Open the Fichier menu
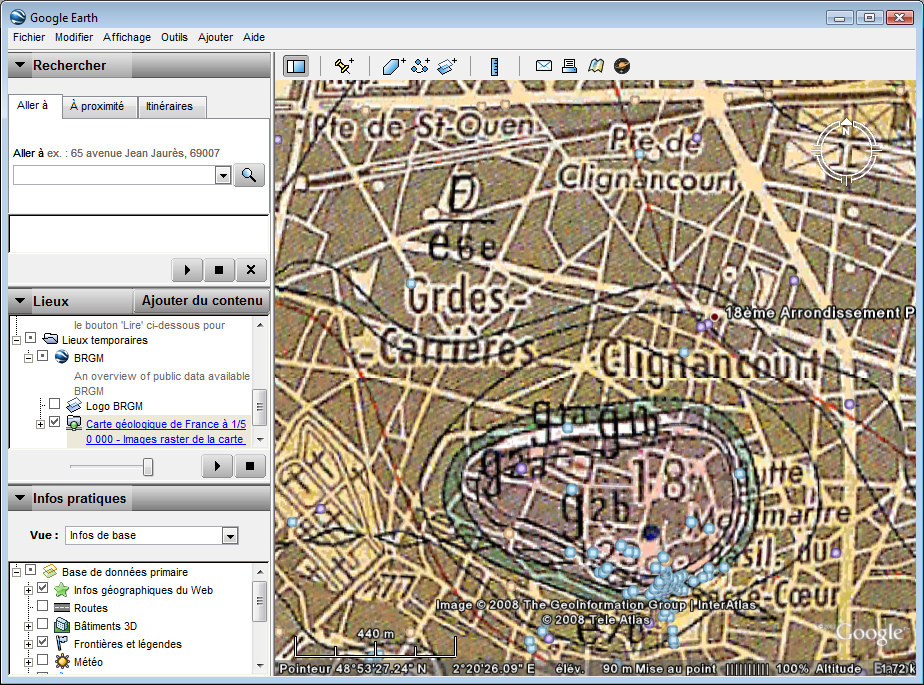 (x=29, y=37)
